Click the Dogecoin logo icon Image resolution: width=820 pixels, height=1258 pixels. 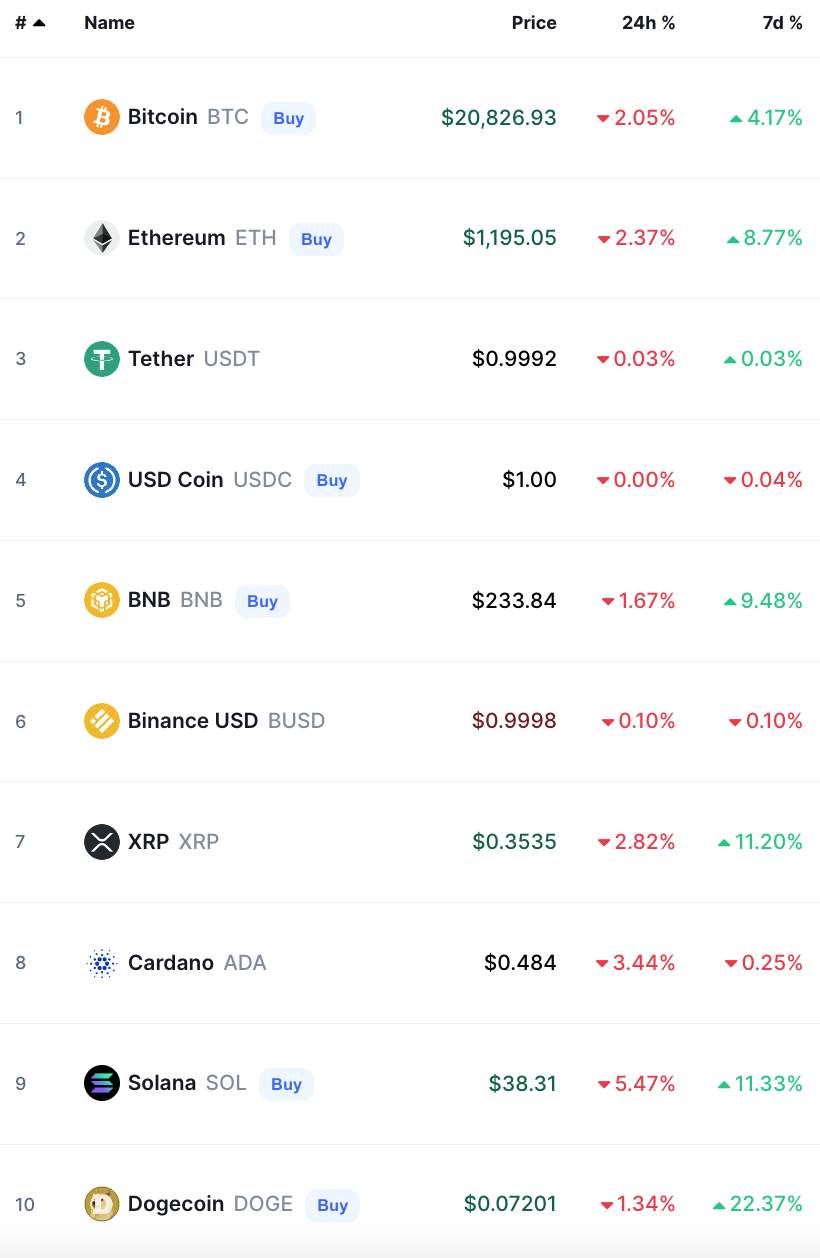click(101, 1204)
